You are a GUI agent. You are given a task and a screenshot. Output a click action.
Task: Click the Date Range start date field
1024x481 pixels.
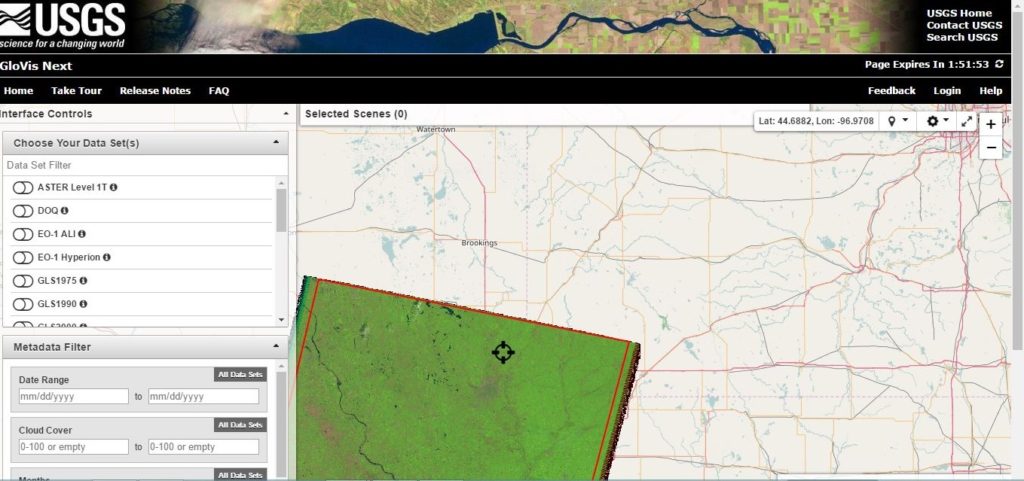pos(74,397)
